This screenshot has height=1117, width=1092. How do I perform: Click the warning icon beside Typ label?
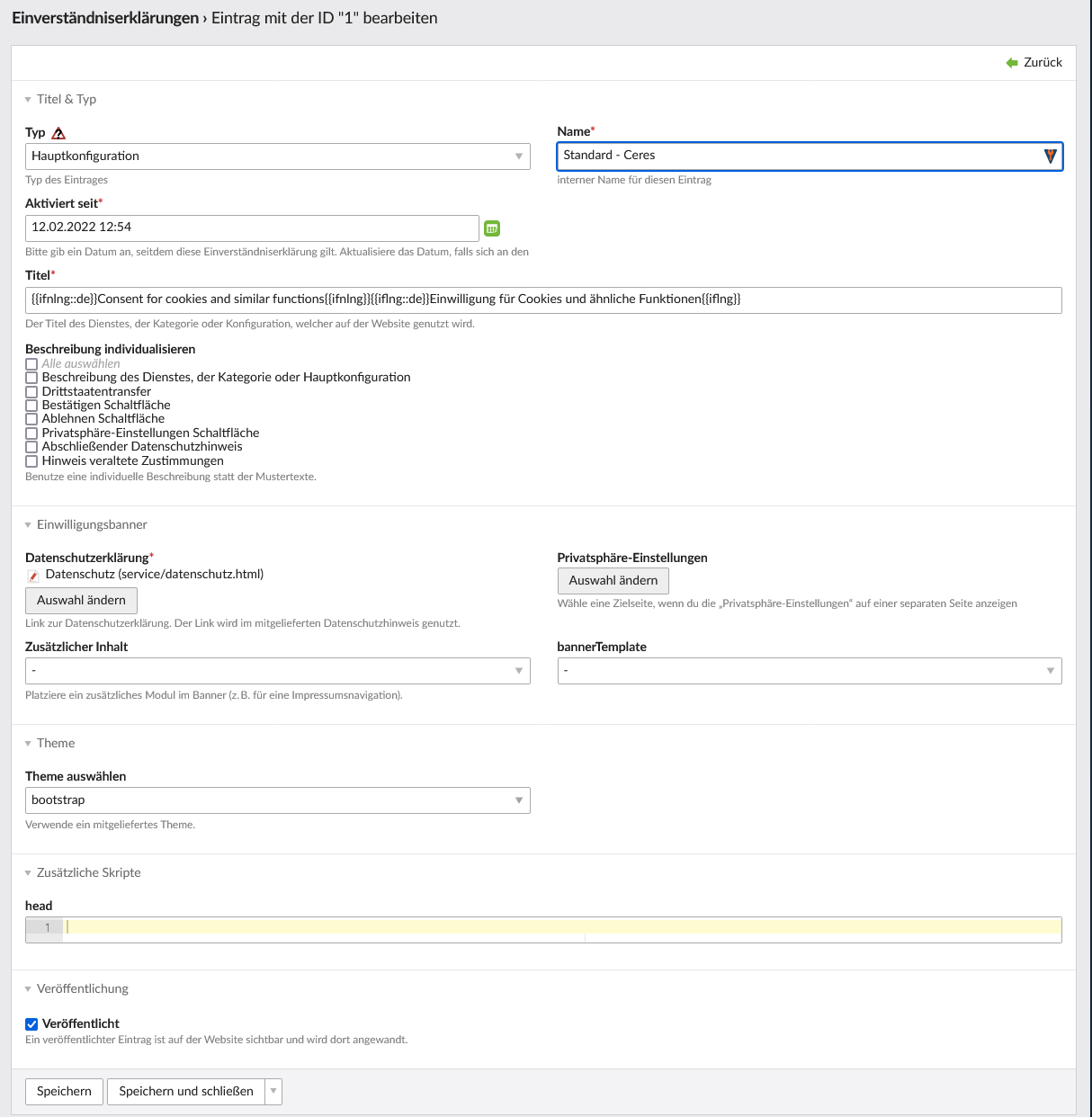(58, 133)
